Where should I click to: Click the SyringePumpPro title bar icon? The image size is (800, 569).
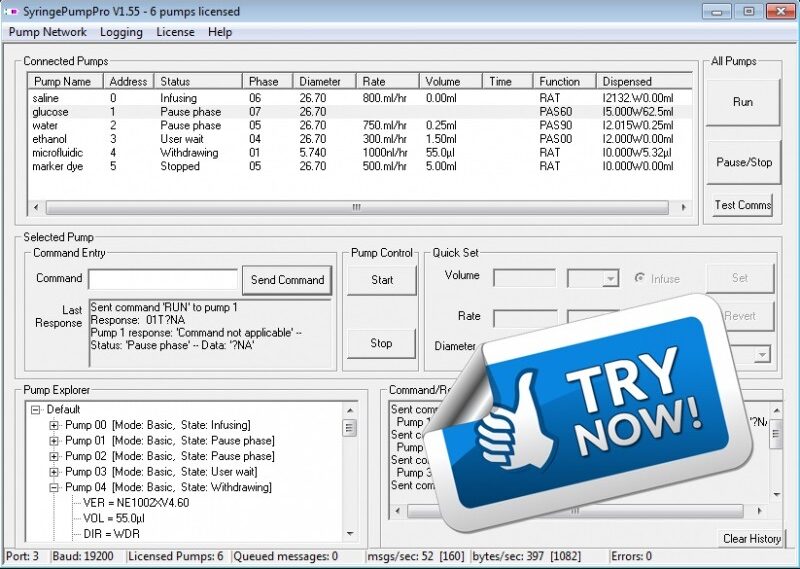tap(11, 11)
